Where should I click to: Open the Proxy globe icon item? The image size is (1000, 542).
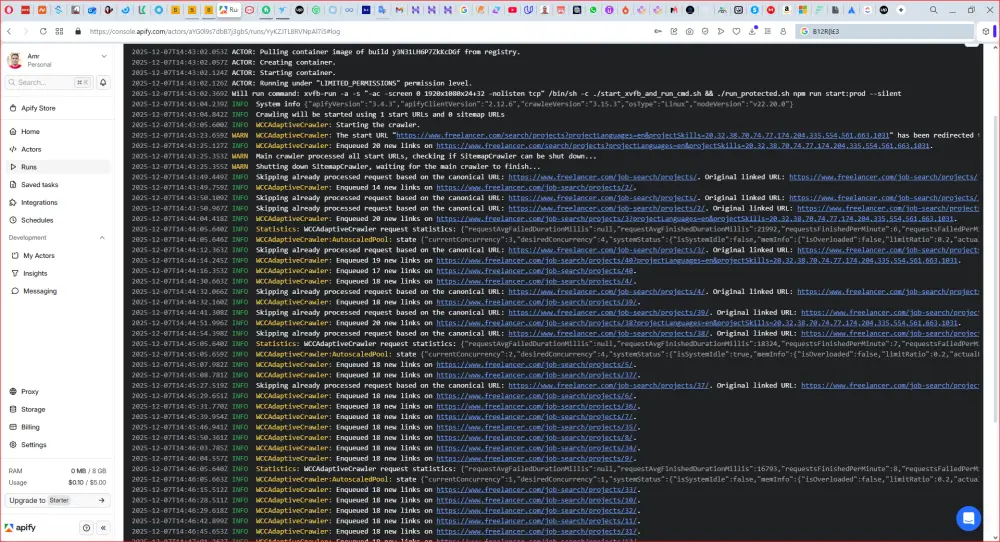13,392
